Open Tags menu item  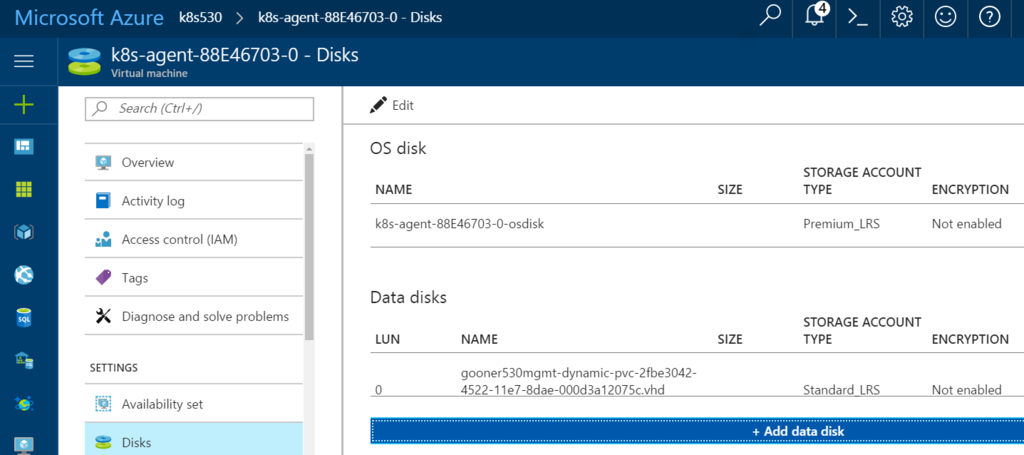pos(194,278)
